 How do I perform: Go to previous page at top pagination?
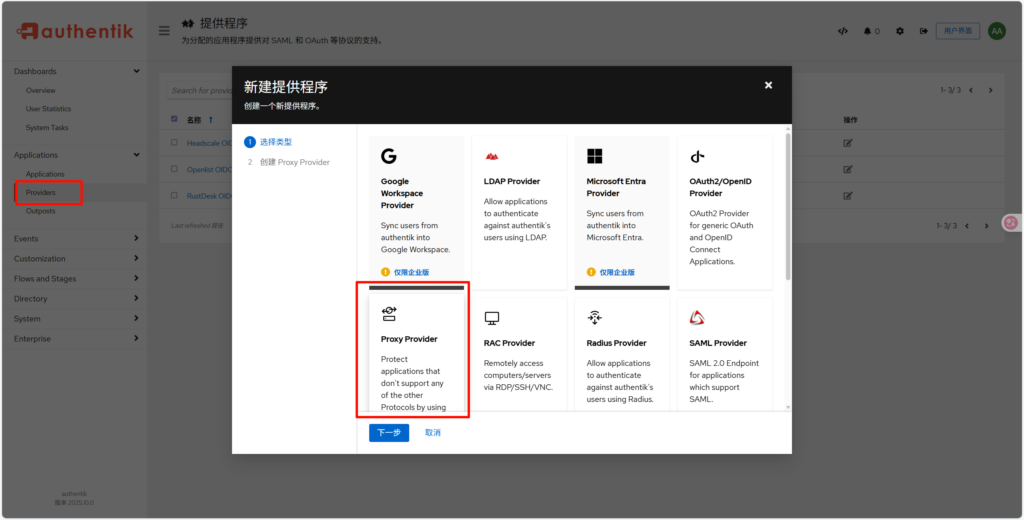pos(971,90)
